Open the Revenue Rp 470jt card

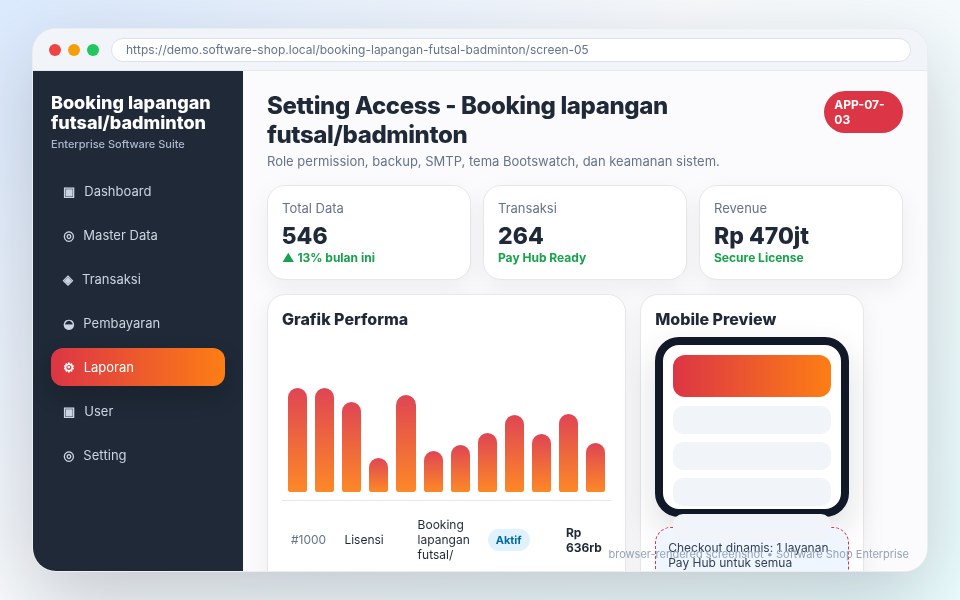tap(800, 233)
